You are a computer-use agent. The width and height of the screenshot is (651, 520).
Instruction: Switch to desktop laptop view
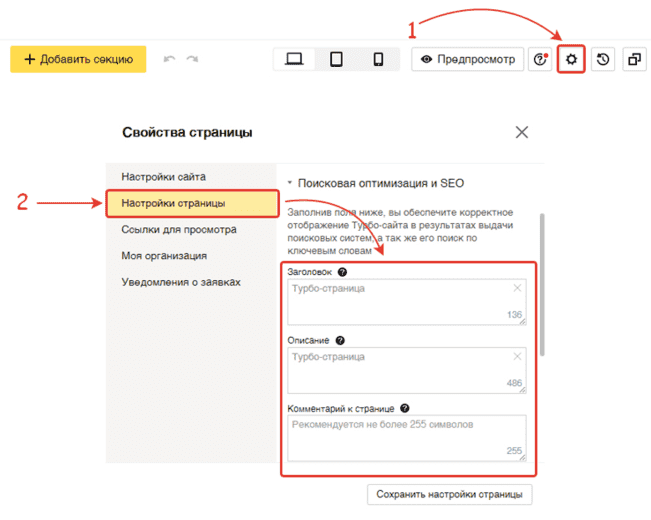[294, 59]
